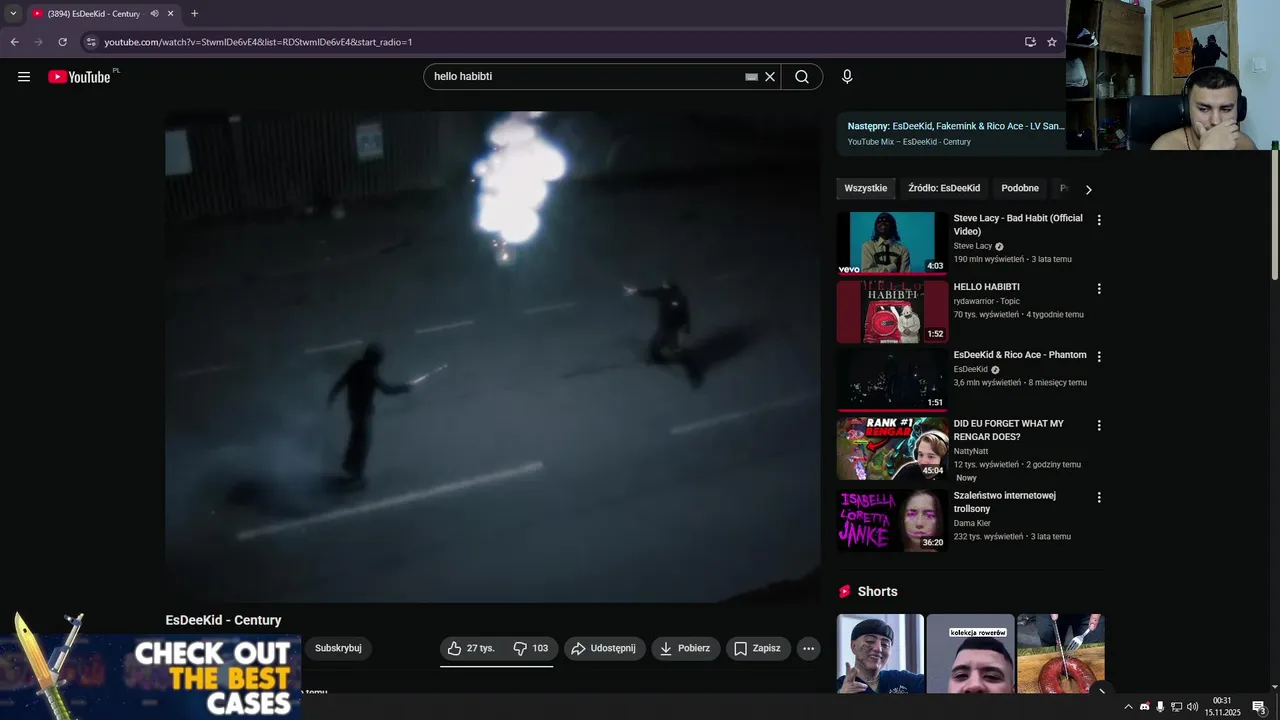Click the microphone tray icon

pyautogui.click(x=1160, y=707)
